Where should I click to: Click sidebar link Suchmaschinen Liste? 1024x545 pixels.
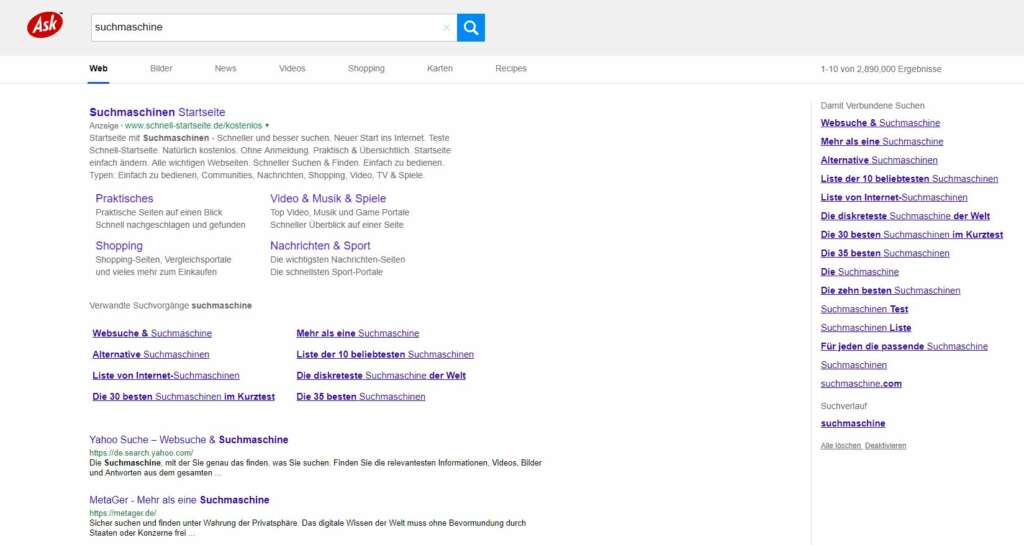pos(866,328)
